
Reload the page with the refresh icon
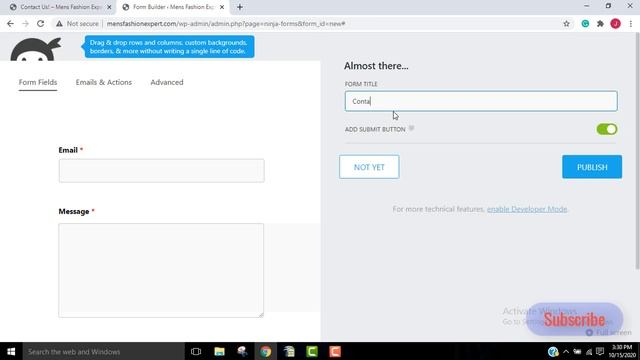(x=40, y=24)
